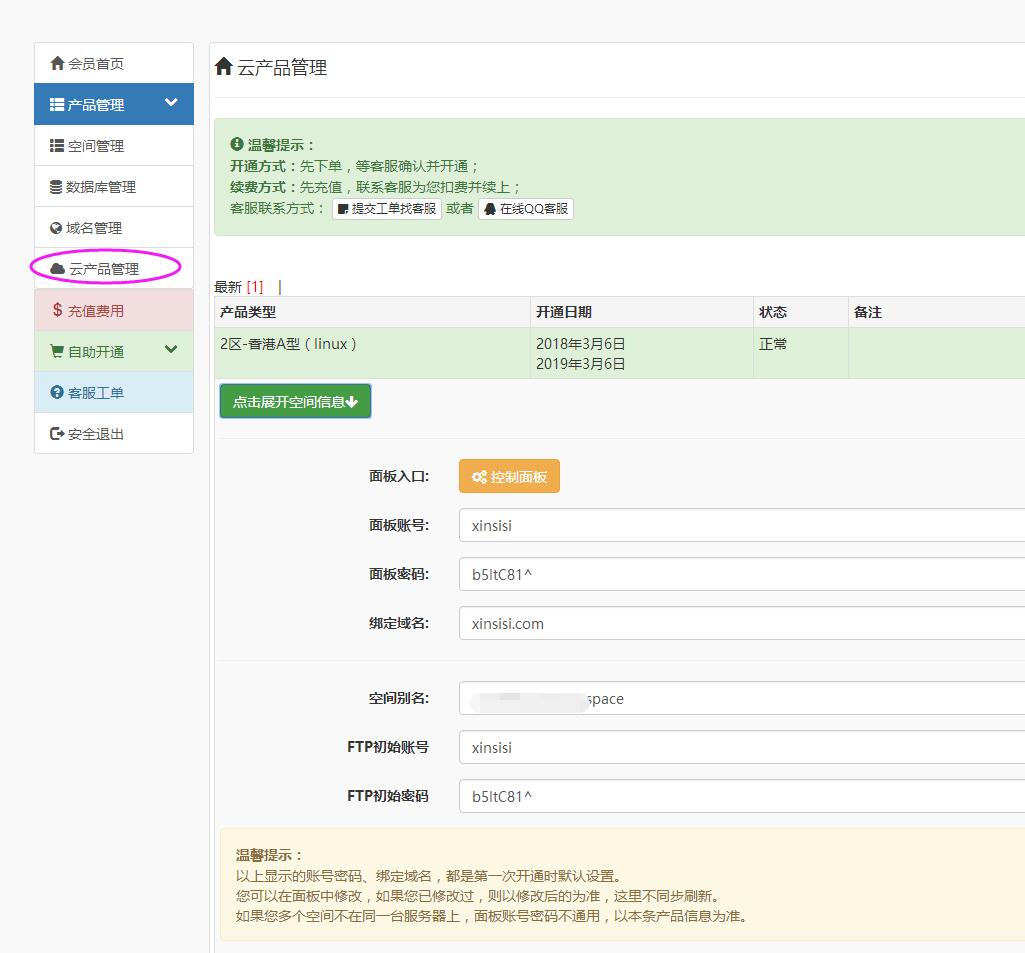Image resolution: width=1025 pixels, height=953 pixels.
Task: Expand the 自助开通 chevron arrow
Action: (x=171, y=349)
